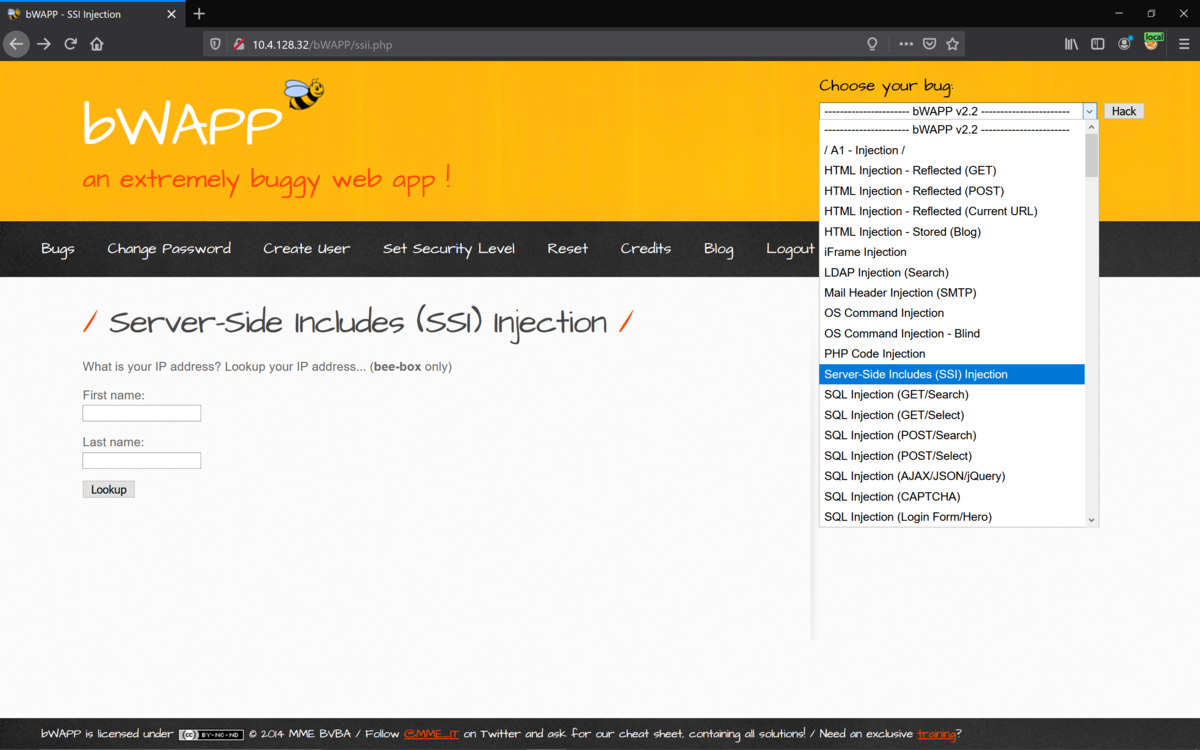The width and height of the screenshot is (1200, 750).
Task: Click the Reset nav link
Action: [567, 249]
